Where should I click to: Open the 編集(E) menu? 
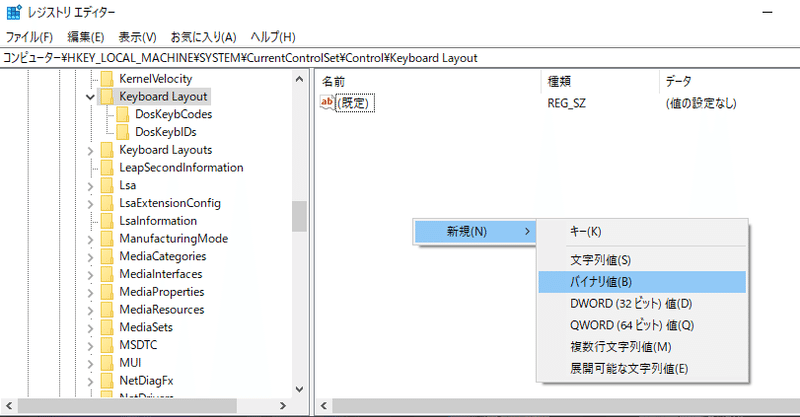pos(86,37)
